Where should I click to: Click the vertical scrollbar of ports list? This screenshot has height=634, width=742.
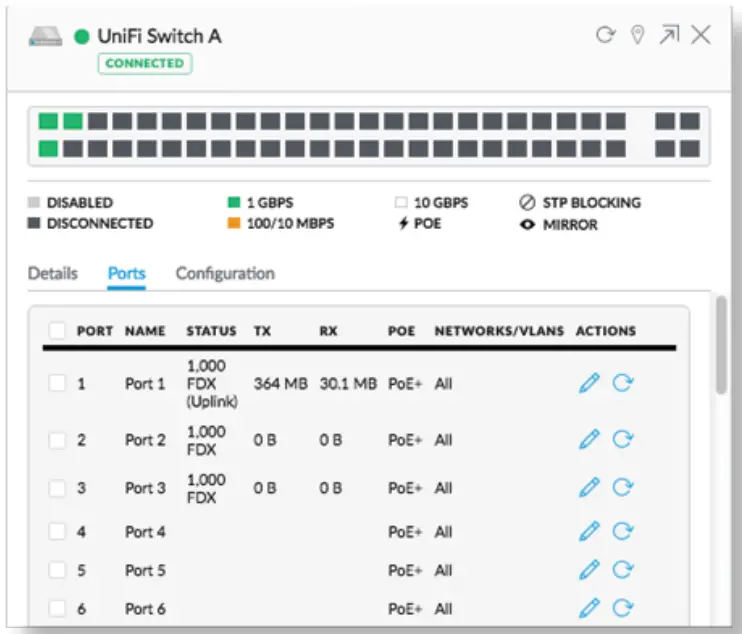click(x=721, y=345)
